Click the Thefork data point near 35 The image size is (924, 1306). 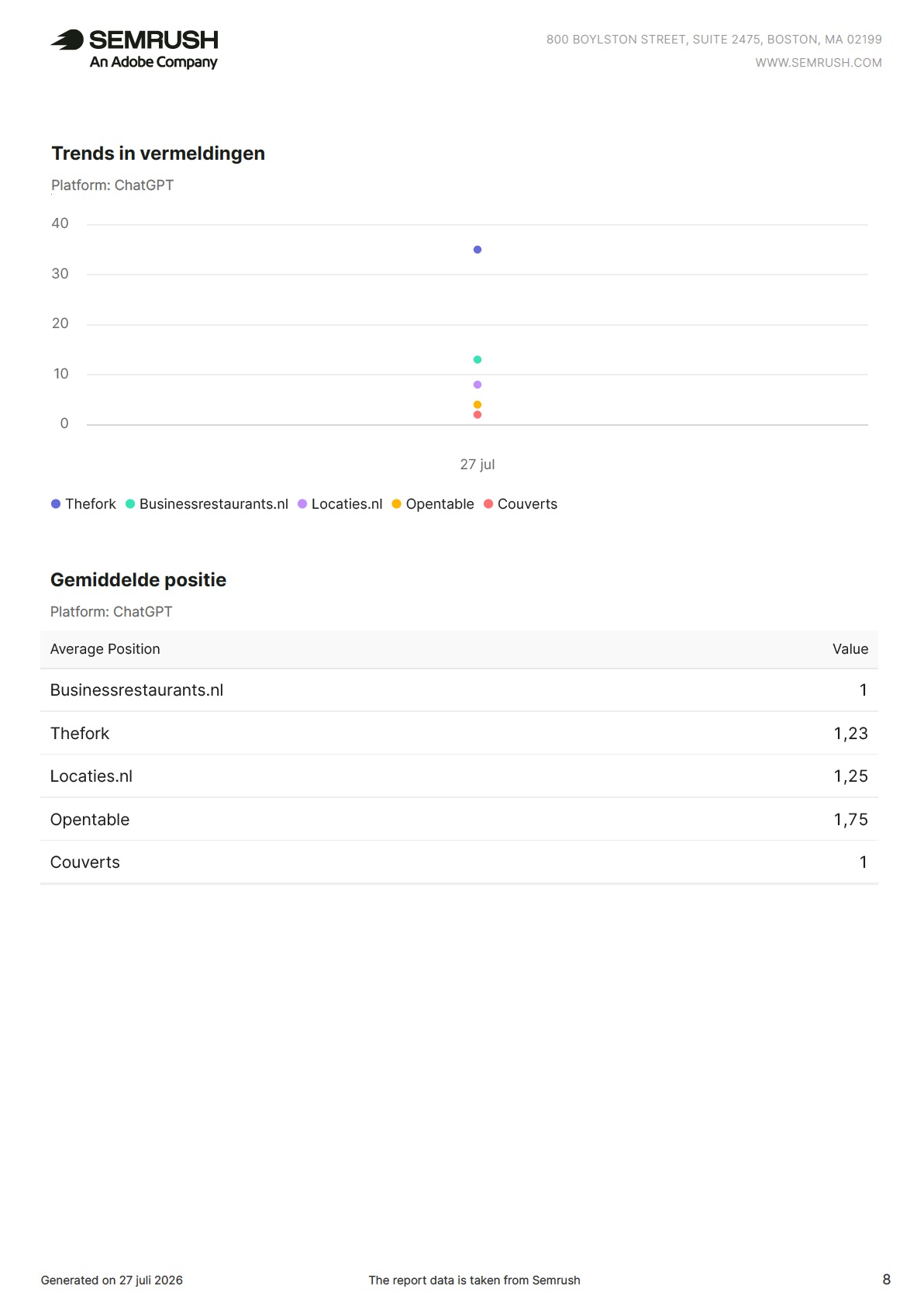[478, 250]
